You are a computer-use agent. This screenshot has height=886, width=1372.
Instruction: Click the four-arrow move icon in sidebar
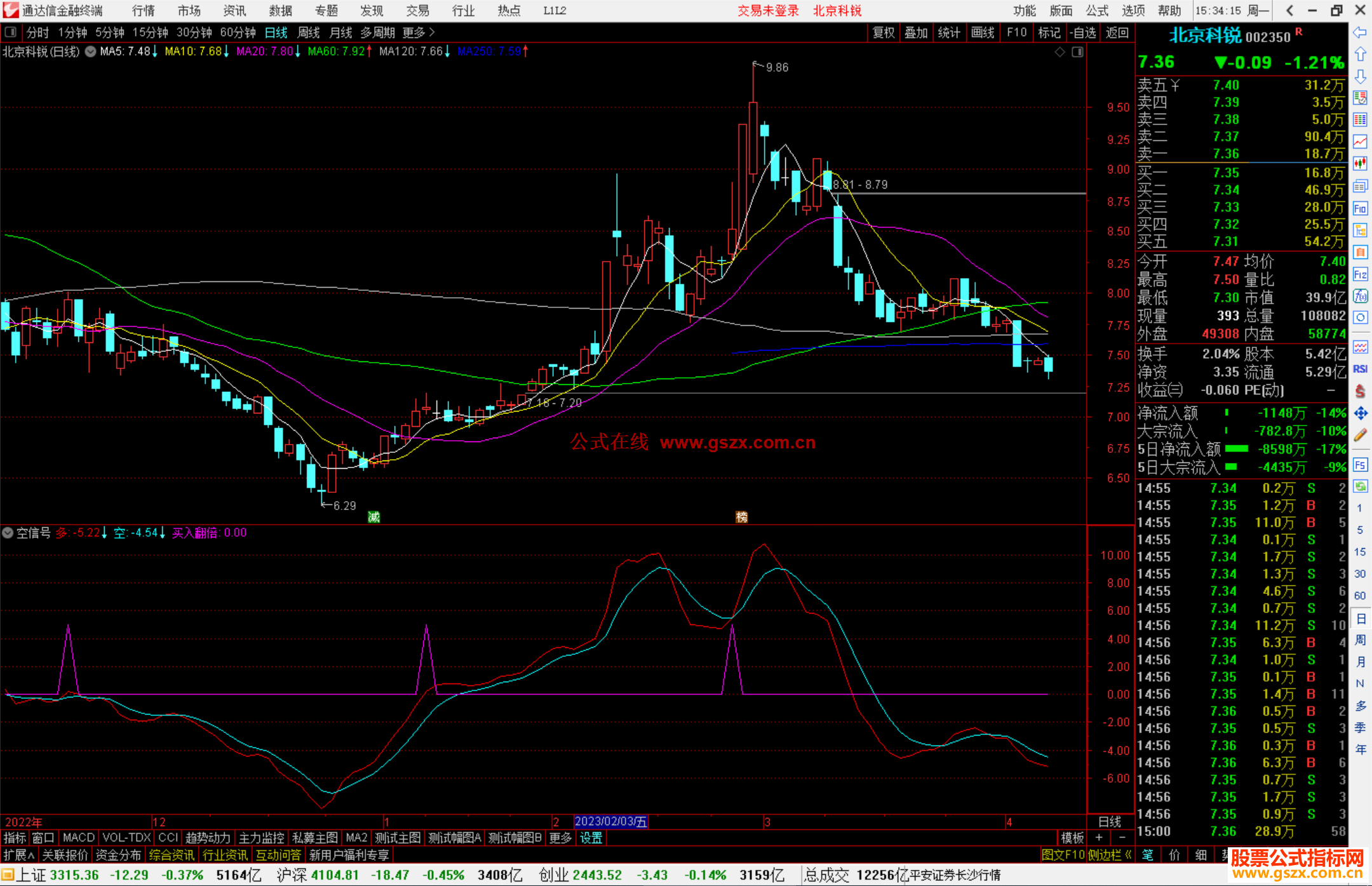click(x=1360, y=413)
